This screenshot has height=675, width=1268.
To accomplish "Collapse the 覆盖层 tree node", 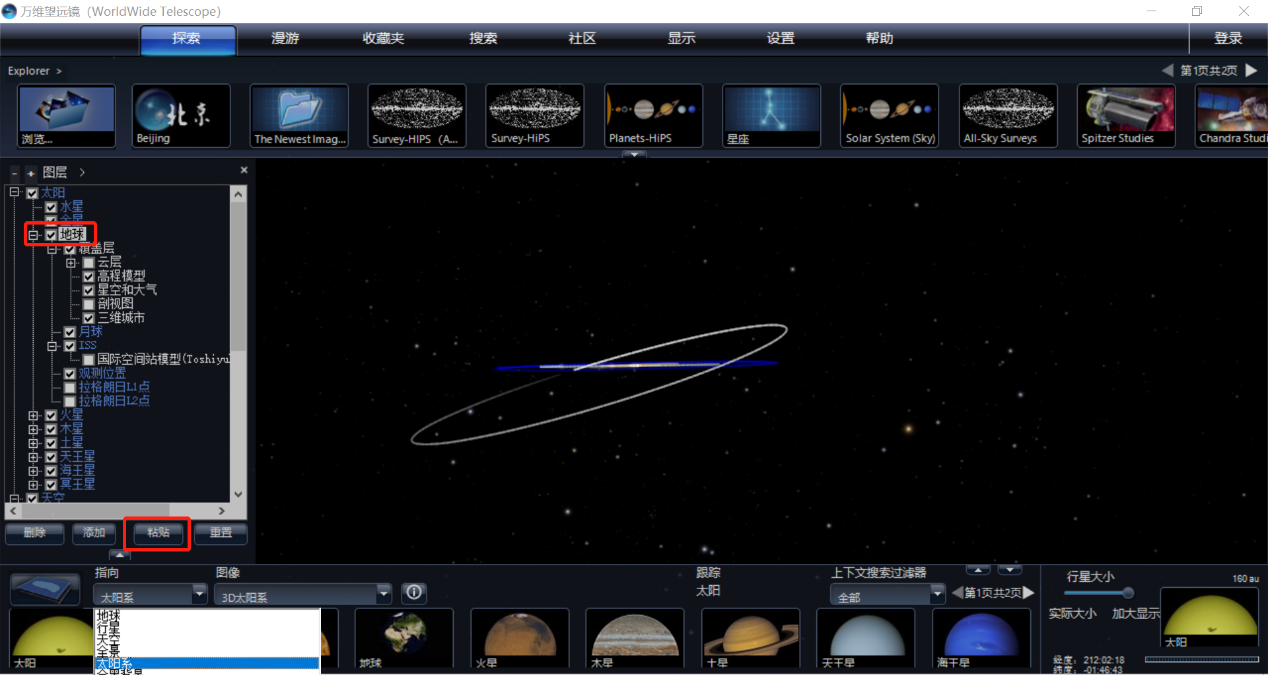I will click(x=52, y=249).
